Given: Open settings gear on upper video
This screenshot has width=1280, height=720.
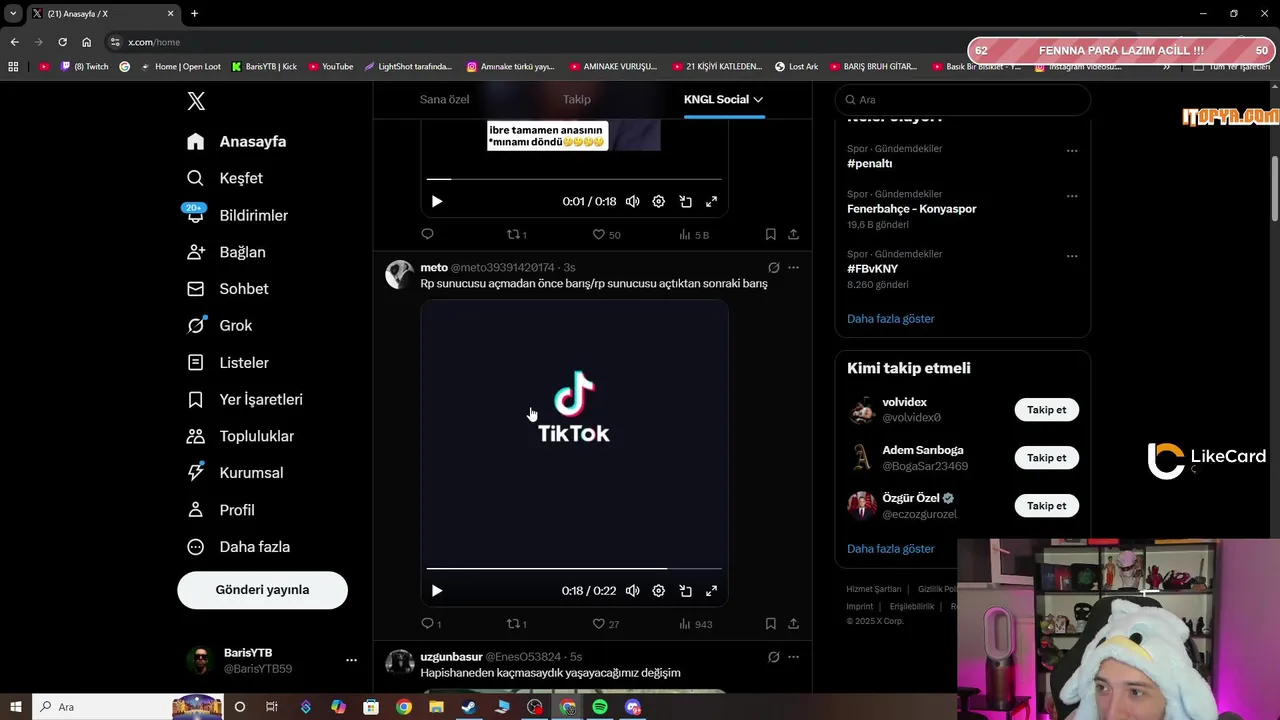Looking at the screenshot, I should [658, 201].
